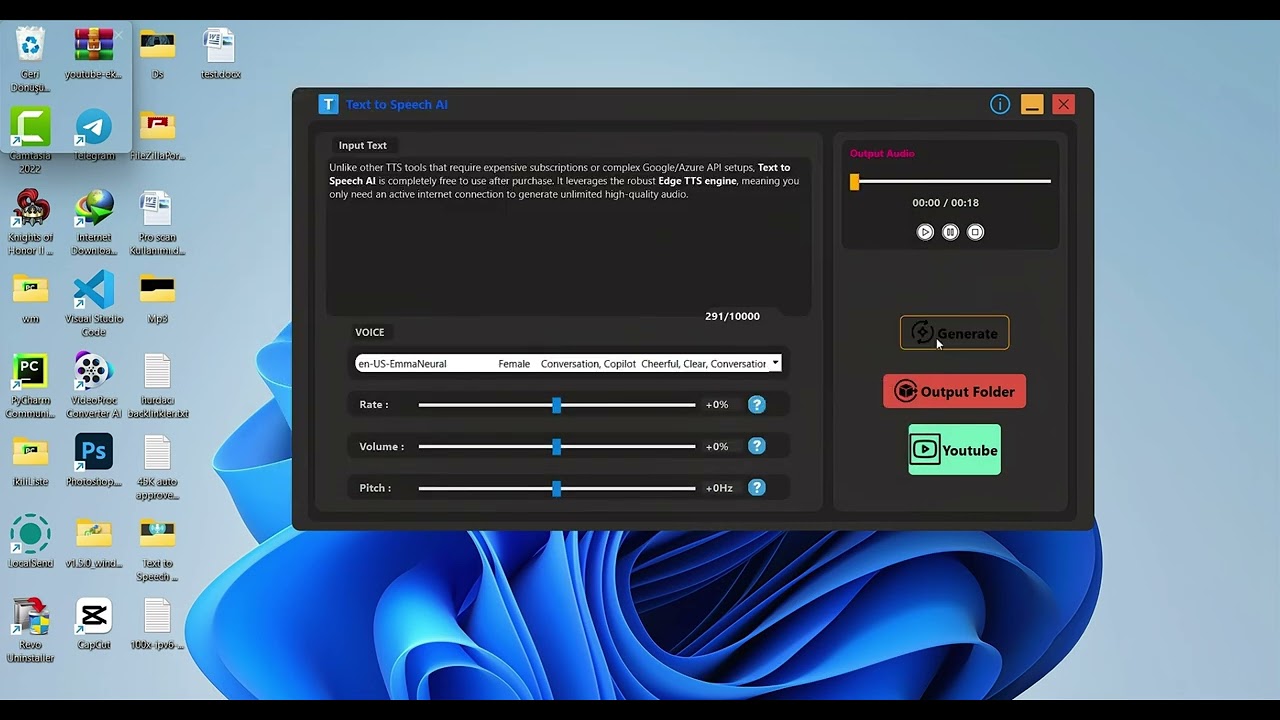Screen dimensions: 1280x720
Task: Select the youtube-ek WinRAR archive icon
Action: click(93, 54)
